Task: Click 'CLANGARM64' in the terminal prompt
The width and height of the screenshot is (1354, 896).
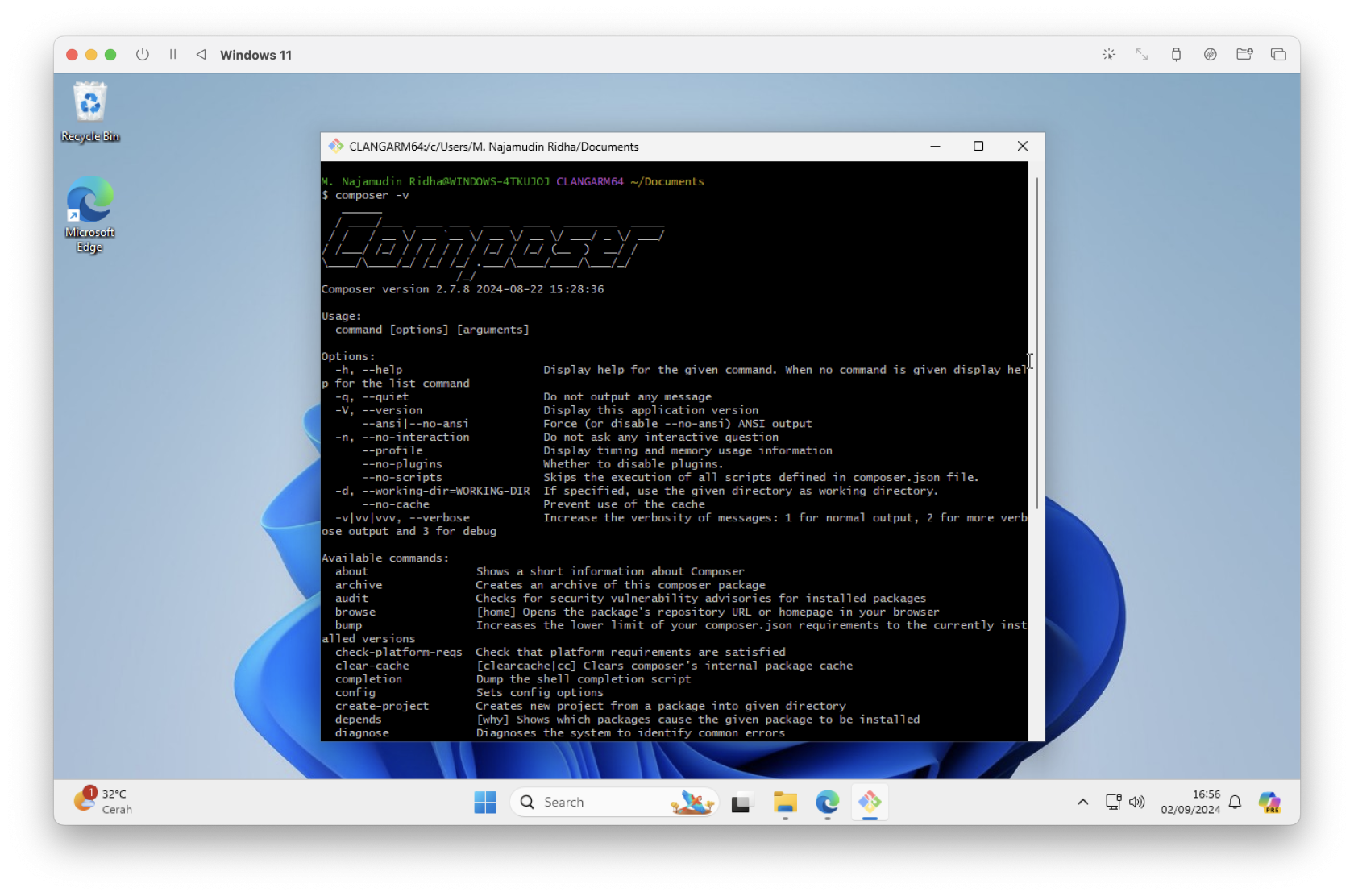Action: pyautogui.click(x=589, y=181)
